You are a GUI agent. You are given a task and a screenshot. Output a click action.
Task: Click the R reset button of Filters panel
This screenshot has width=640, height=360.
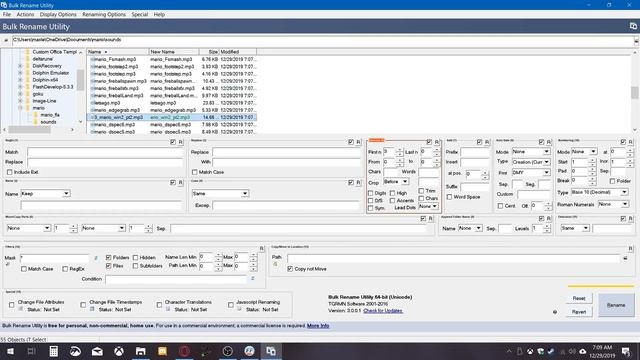(262, 249)
